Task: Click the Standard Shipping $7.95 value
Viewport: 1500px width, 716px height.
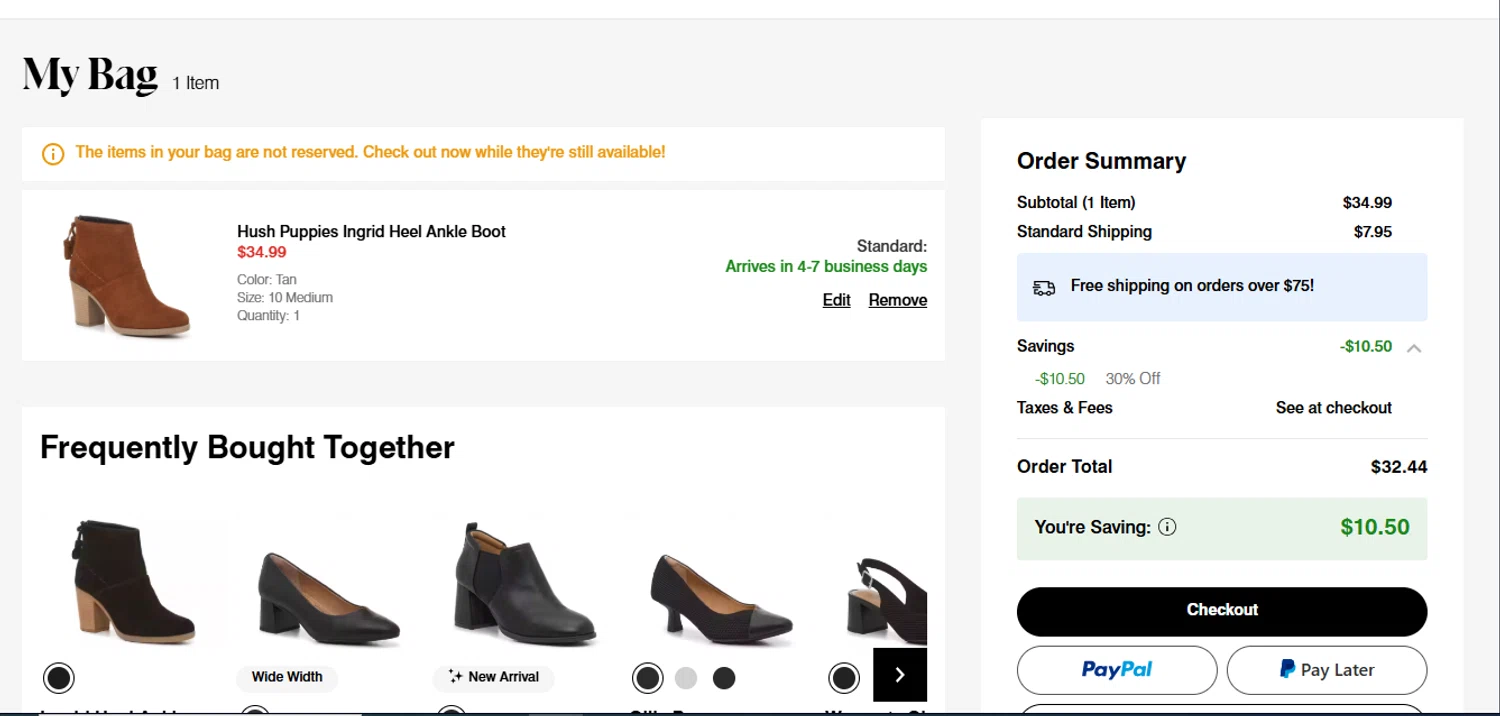Action: (1372, 232)
